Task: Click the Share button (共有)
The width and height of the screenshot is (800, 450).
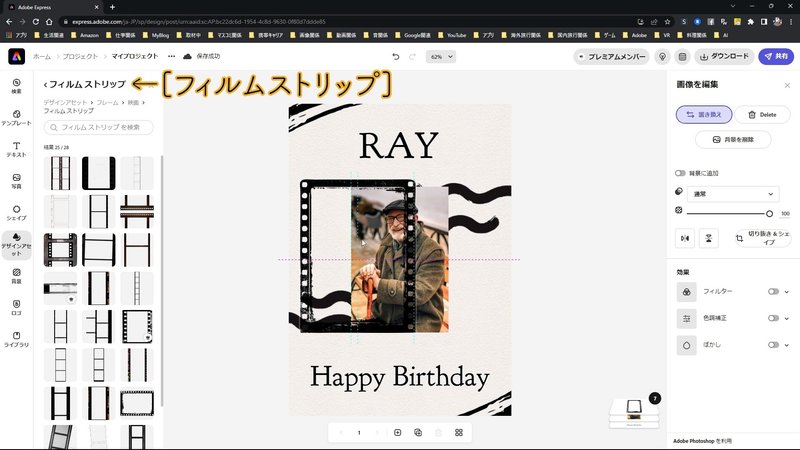Action: coord(776,57)
